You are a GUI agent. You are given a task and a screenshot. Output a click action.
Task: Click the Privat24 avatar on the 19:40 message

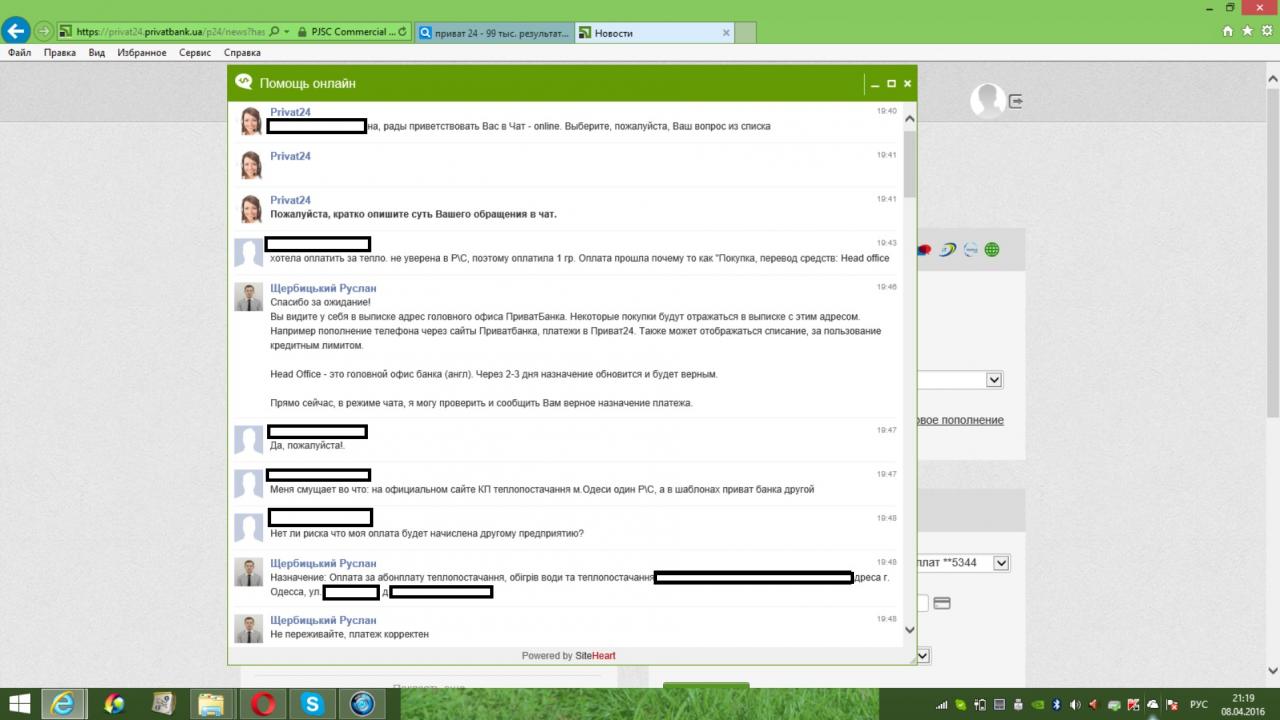point(251,121)
